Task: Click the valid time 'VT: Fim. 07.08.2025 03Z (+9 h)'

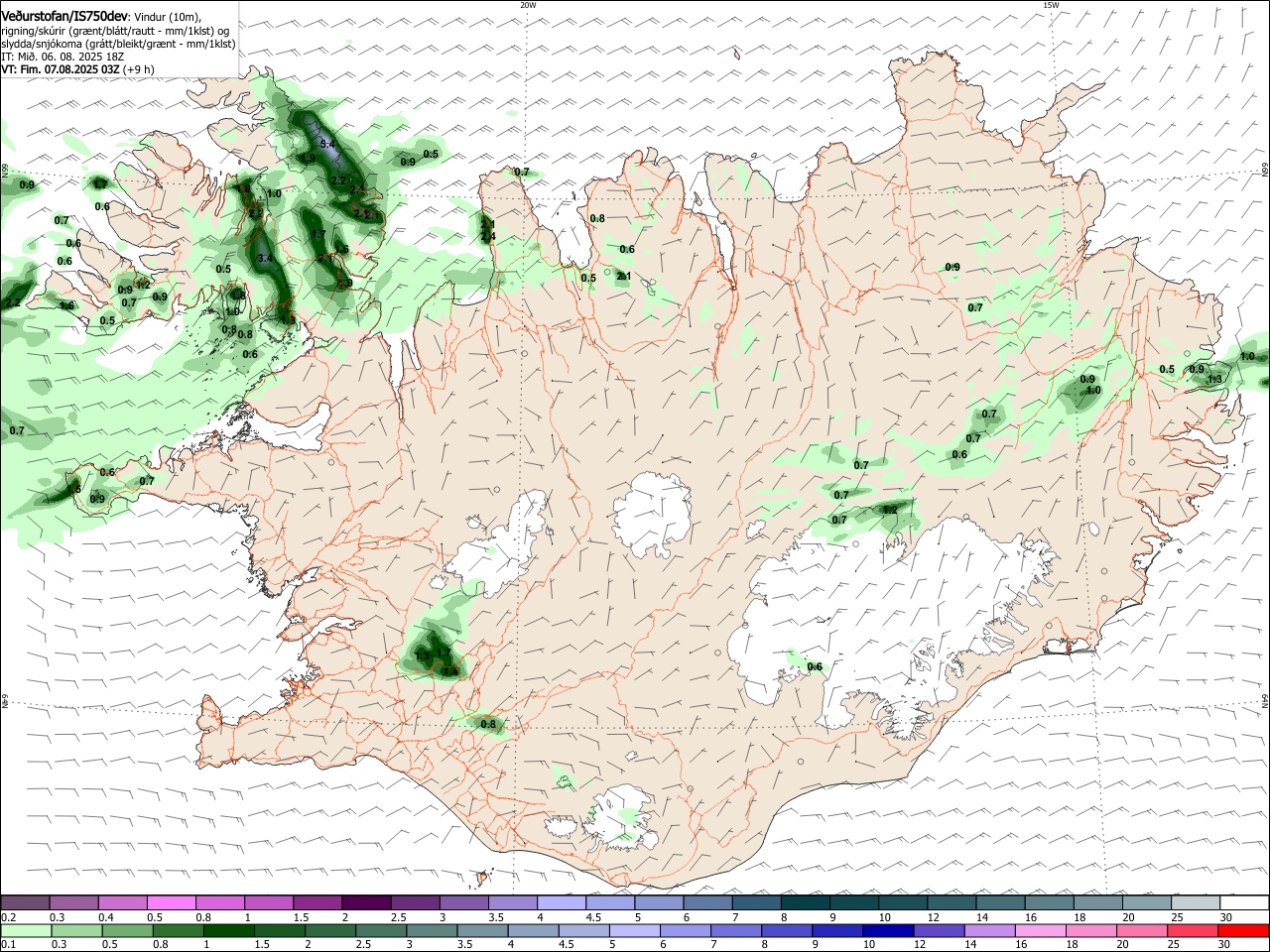Action: (77, 69)
